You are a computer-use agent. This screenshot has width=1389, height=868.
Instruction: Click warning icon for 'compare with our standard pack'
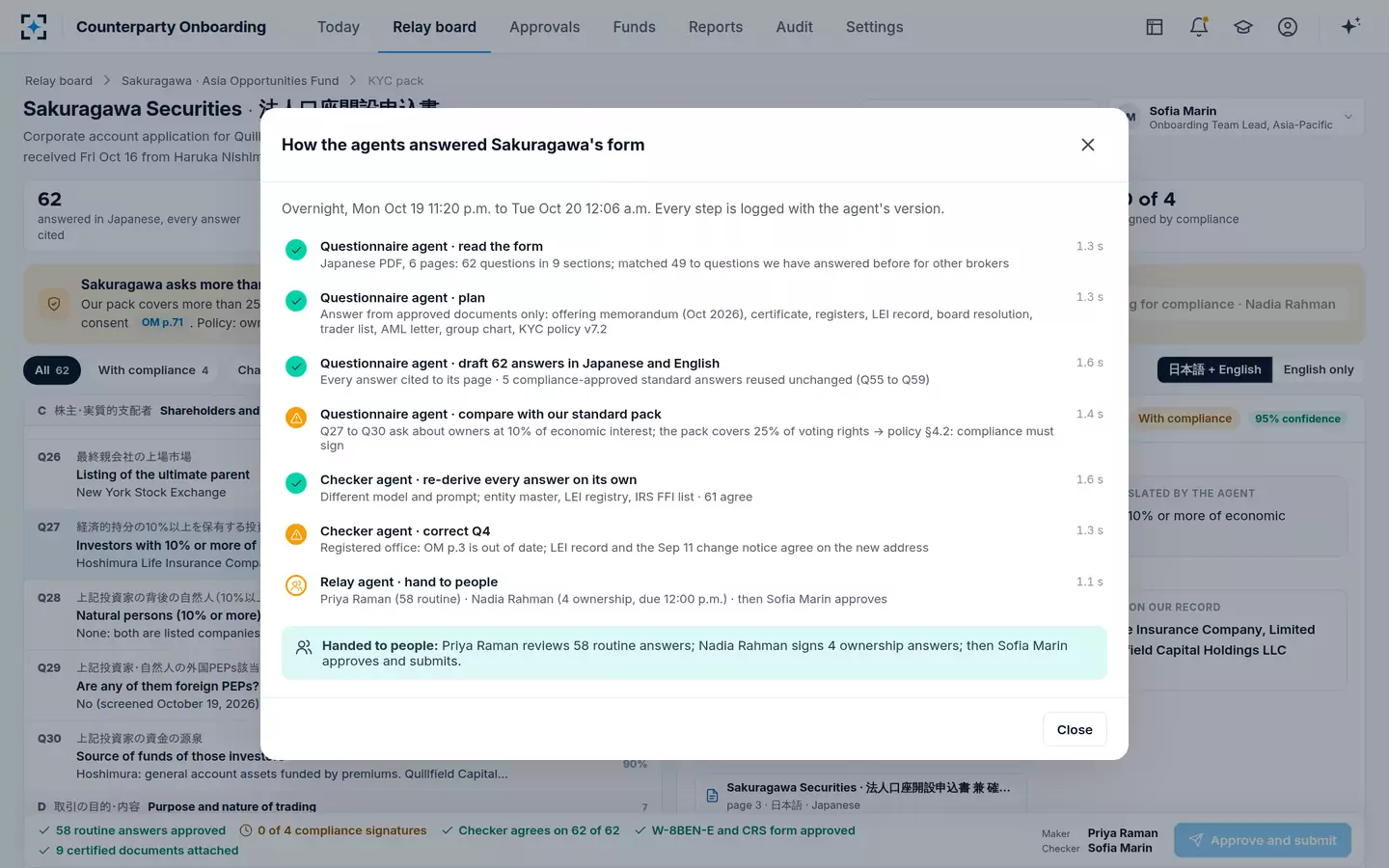[x=296, y=418]
